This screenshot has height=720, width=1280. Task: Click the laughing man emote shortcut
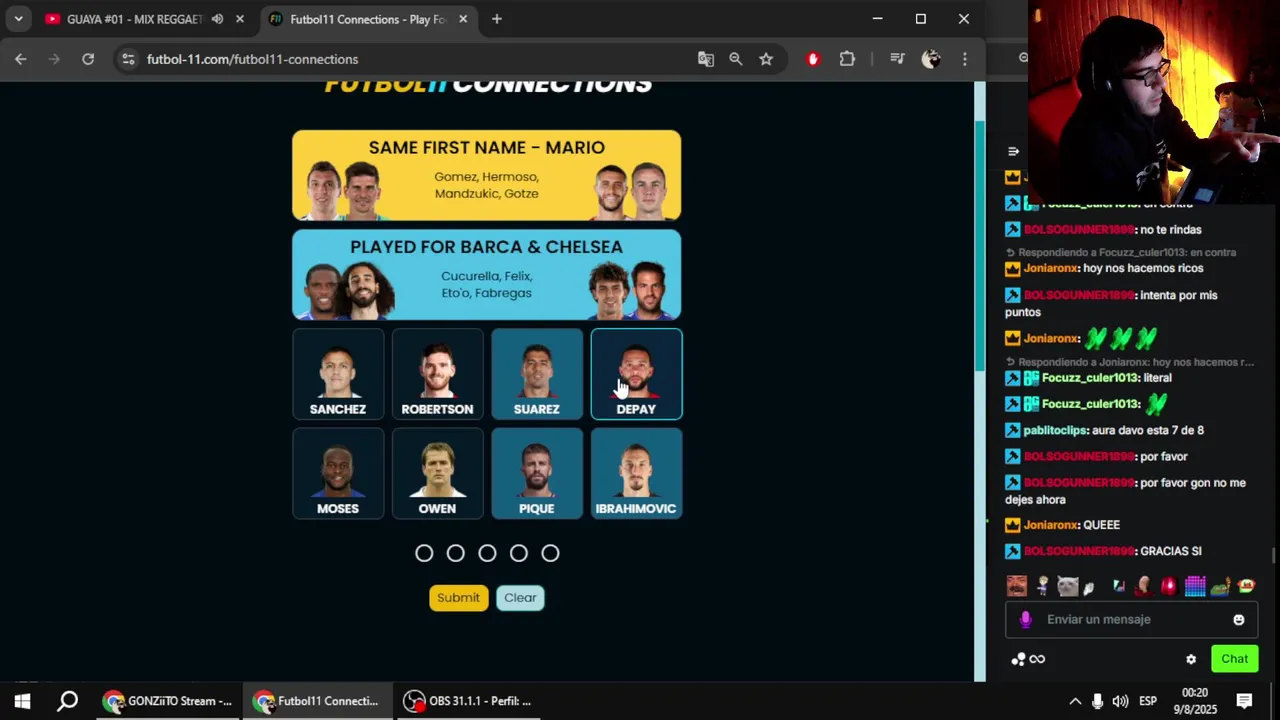point(1016,586)
